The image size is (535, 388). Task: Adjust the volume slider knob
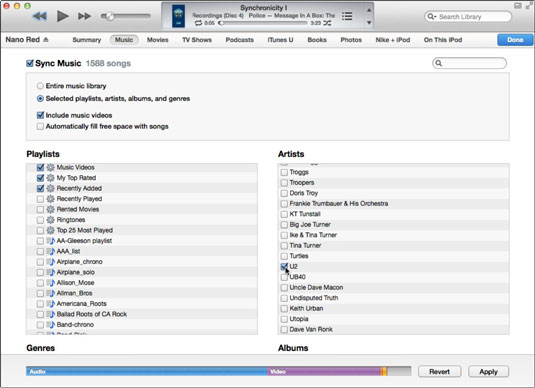click(110, 16)
